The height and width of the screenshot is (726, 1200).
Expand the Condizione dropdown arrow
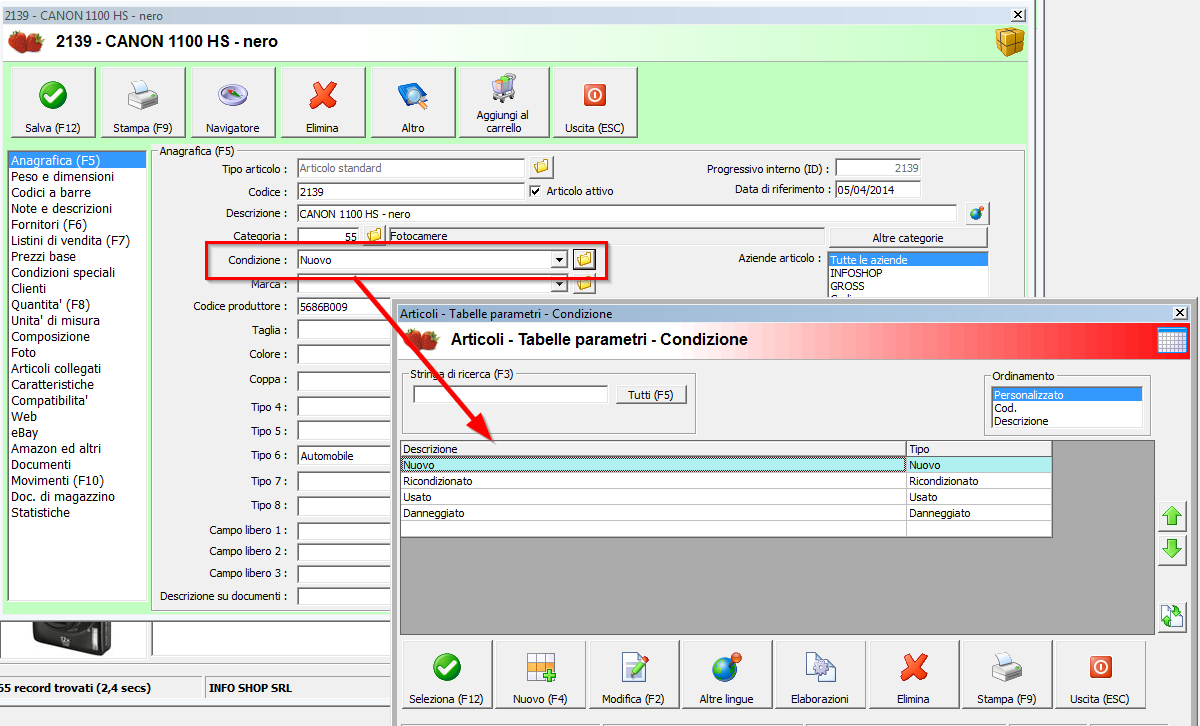click(x=559, y=260)
